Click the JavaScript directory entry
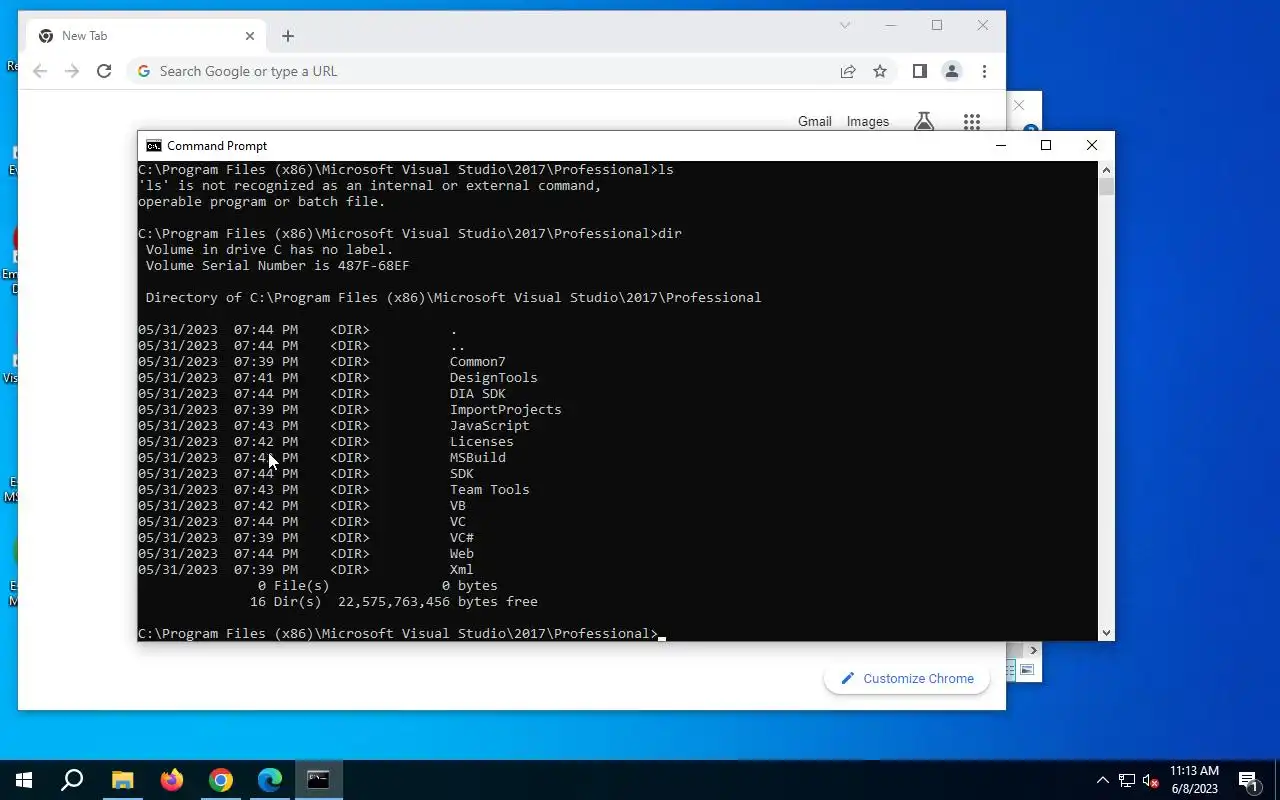Viewport: 1280px width, 800px height. tap(490, 425)
